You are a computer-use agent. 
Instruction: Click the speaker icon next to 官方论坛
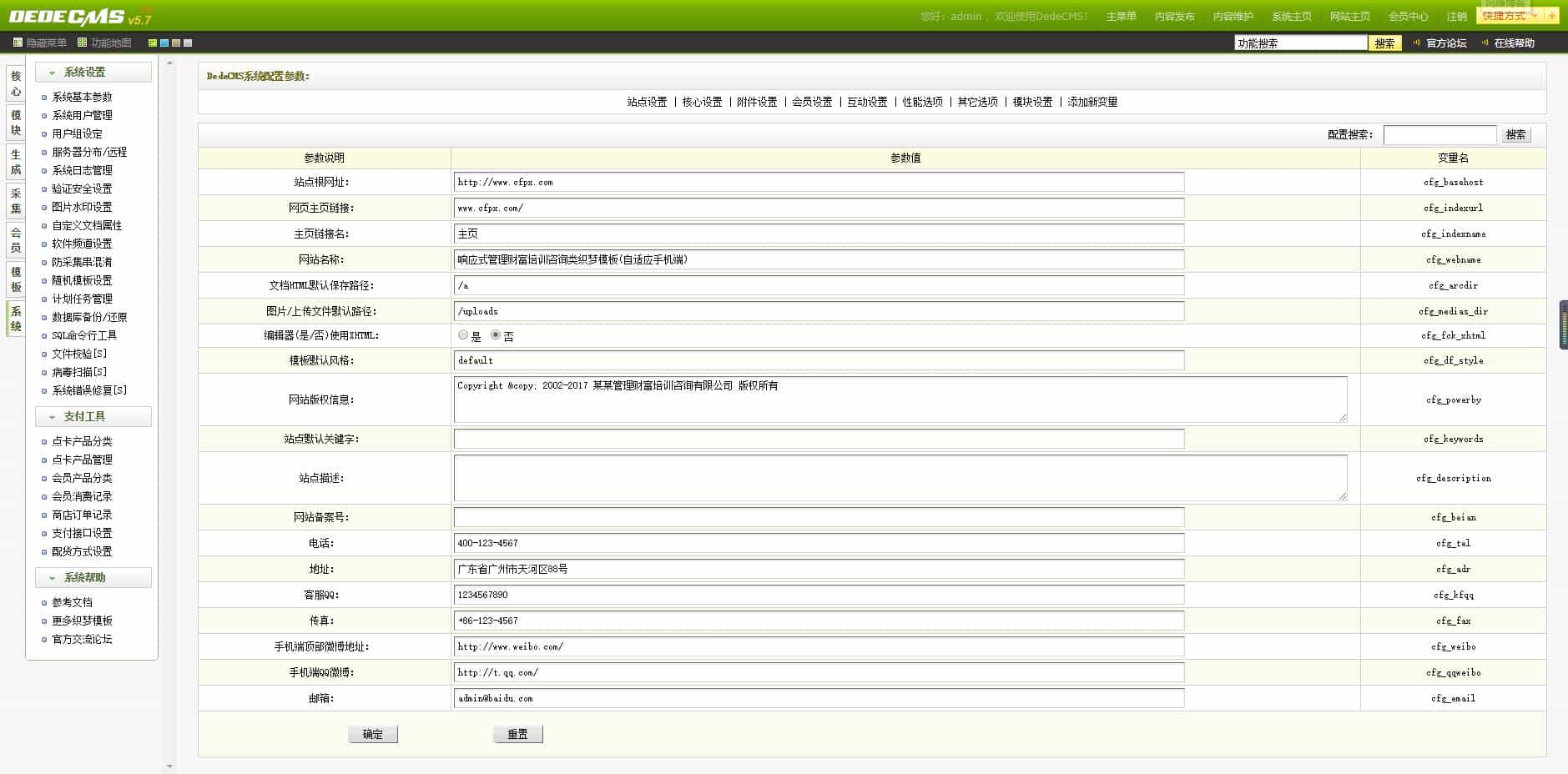[x=1417, y=43]
